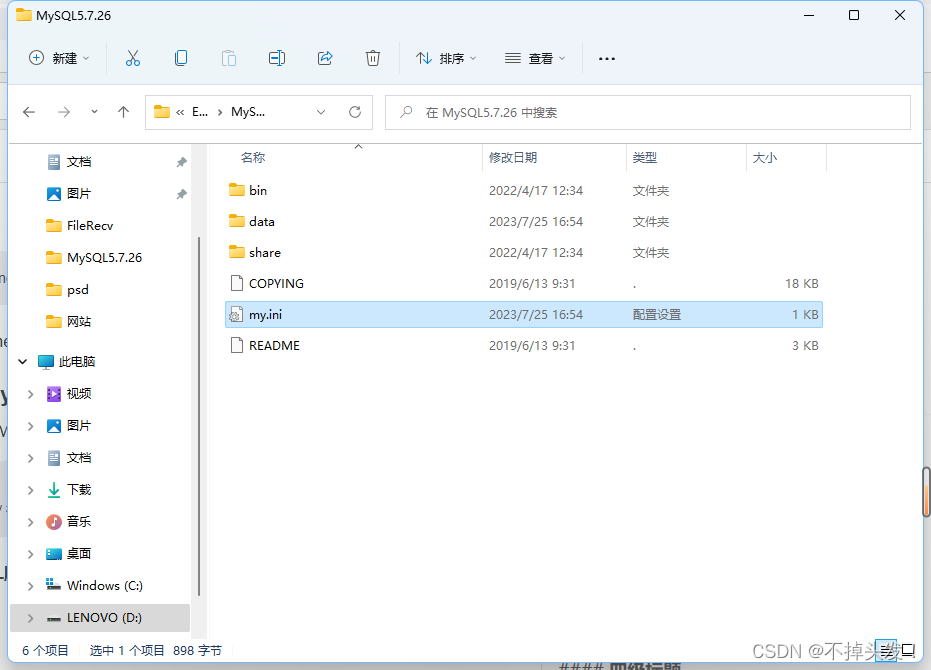Expand the Music (音乐) node

click(30, 522)
